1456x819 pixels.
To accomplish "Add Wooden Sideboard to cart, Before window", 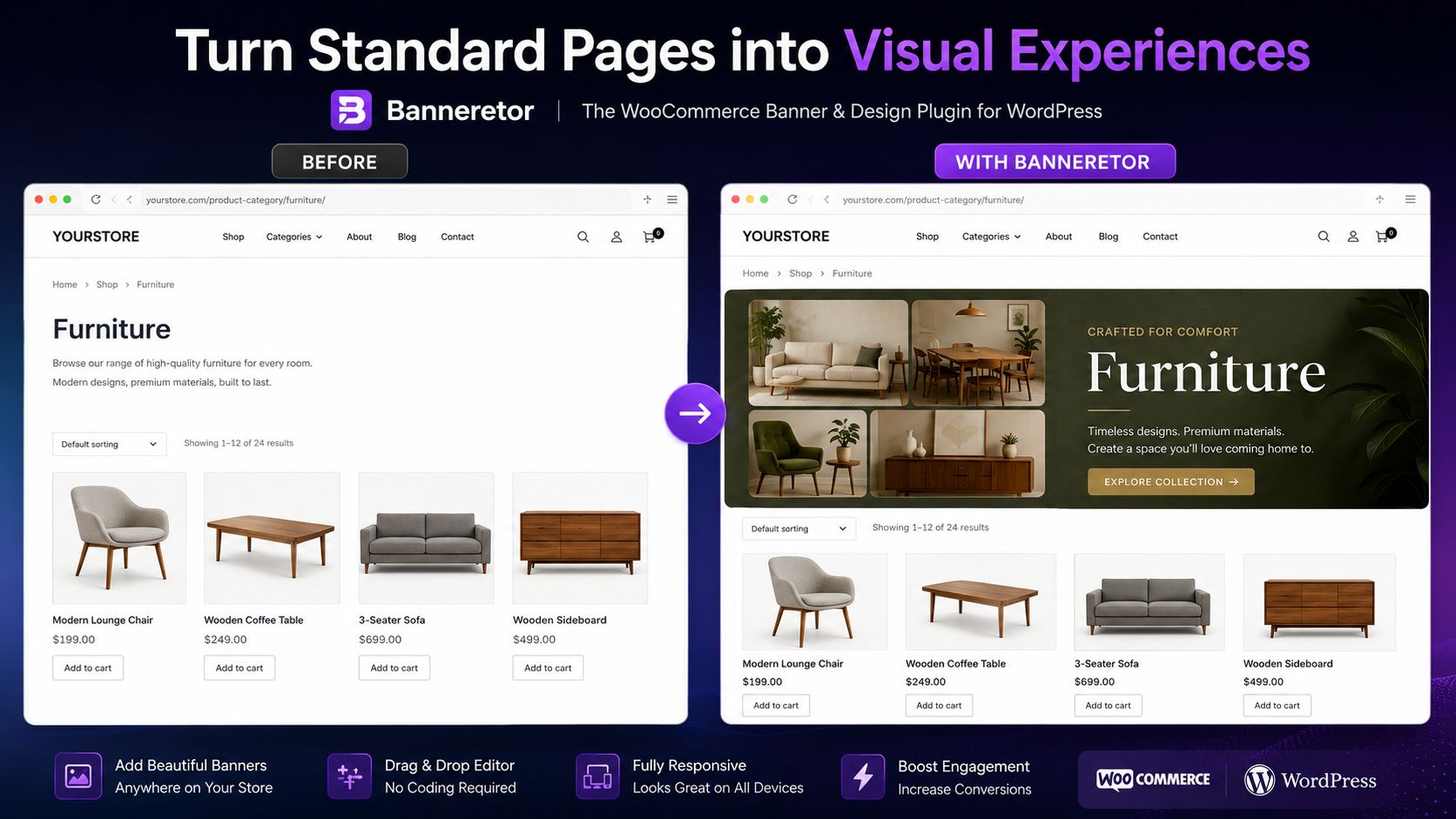I will pyautogui.click(x=548, y=668).
